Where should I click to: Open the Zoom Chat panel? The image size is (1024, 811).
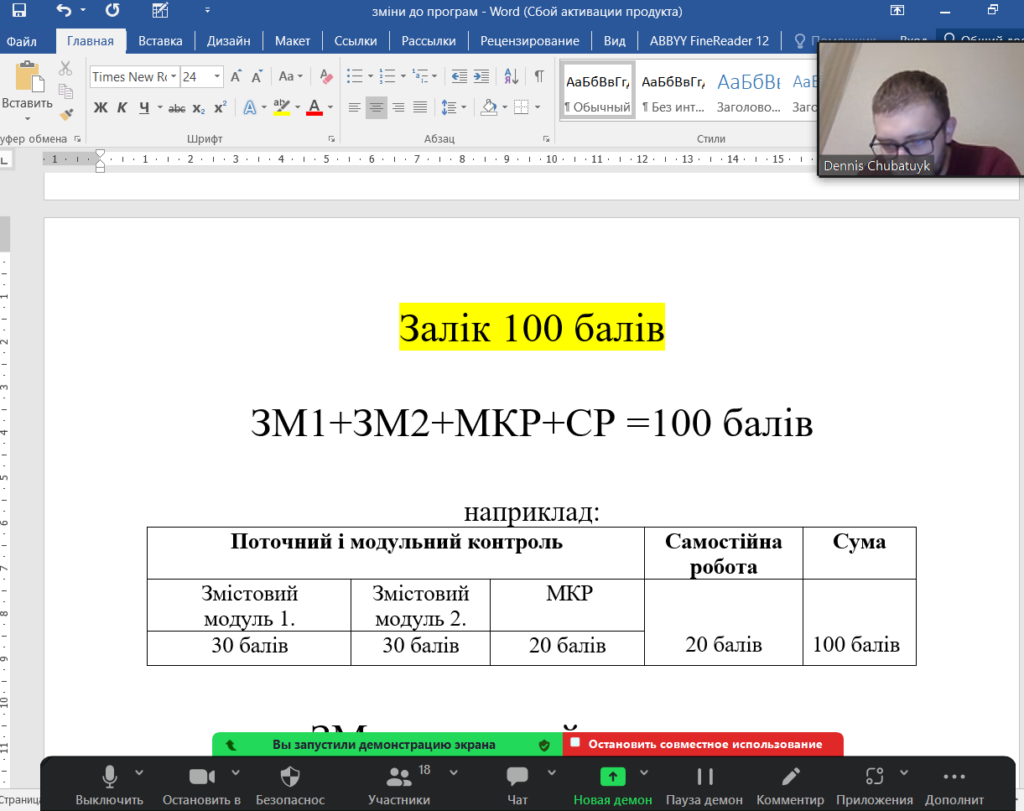pos(517,777)
